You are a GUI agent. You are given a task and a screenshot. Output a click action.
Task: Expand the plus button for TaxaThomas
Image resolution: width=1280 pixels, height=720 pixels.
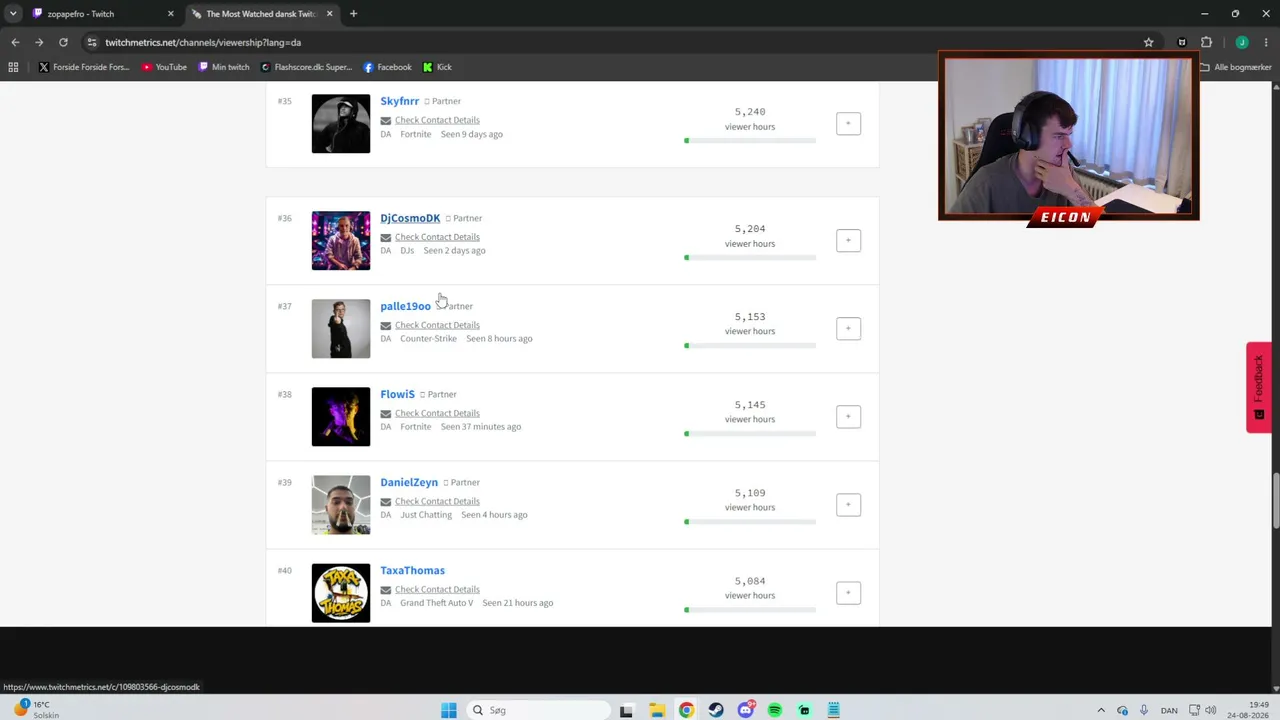(x=848, y=592)
